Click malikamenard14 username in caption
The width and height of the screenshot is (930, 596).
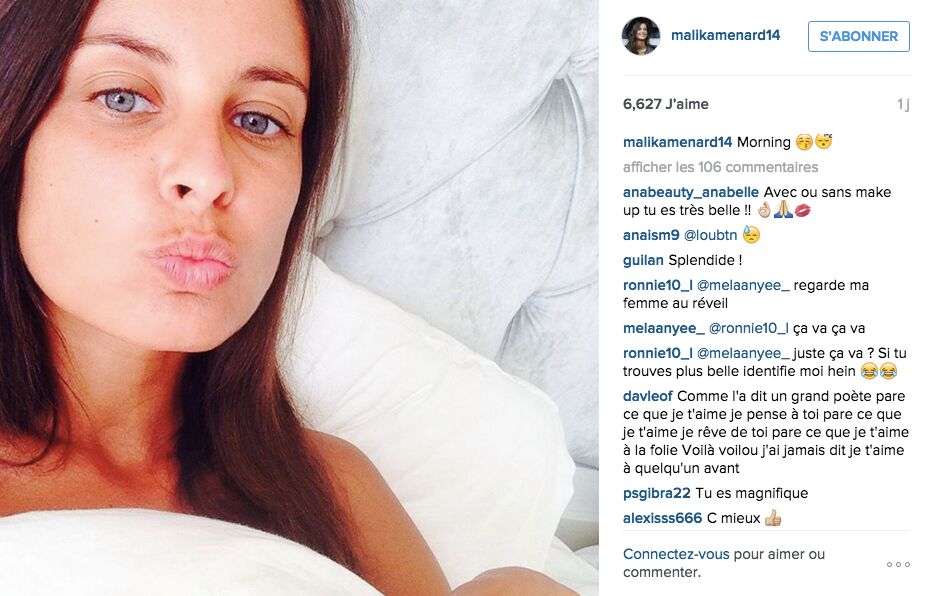pos(677,142)
